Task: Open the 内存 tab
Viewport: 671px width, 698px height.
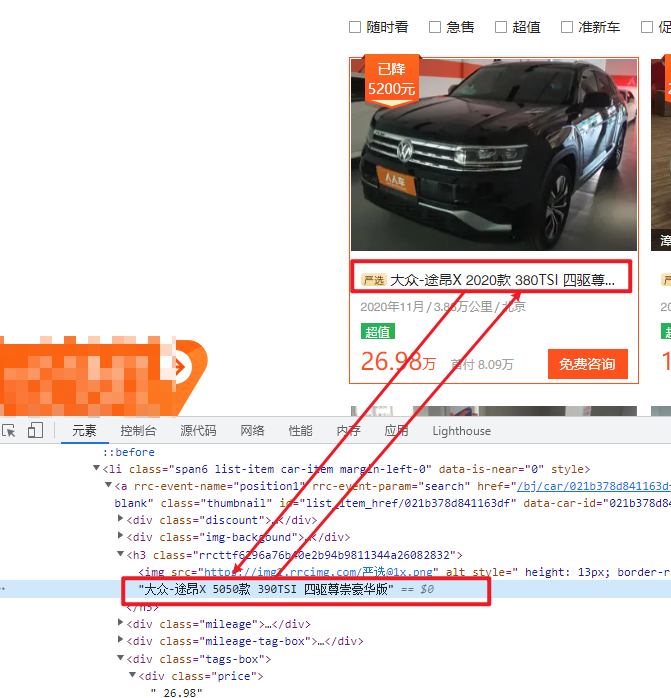Action: [x=348, y=430]
